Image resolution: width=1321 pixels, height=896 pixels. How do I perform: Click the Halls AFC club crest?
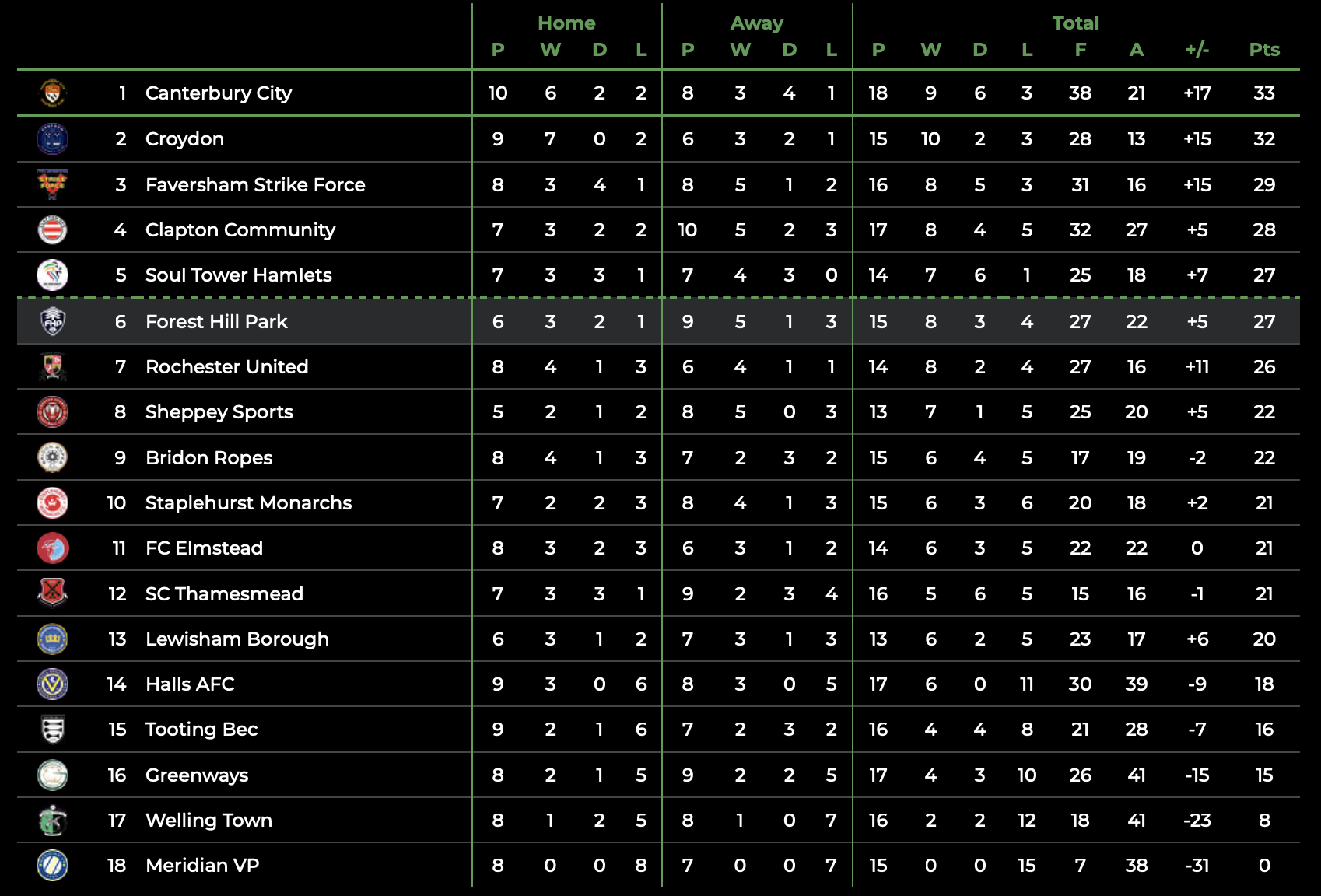53,684
